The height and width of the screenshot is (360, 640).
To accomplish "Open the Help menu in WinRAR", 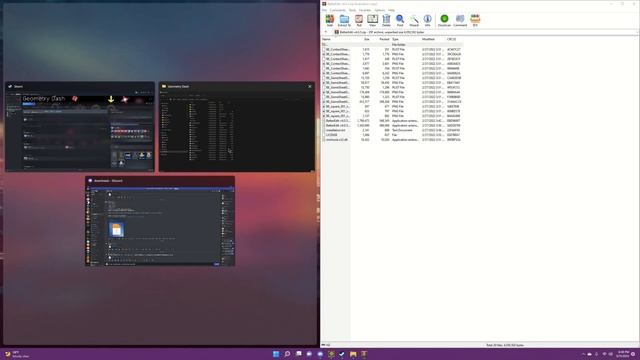I will click(x=391, y=10).
